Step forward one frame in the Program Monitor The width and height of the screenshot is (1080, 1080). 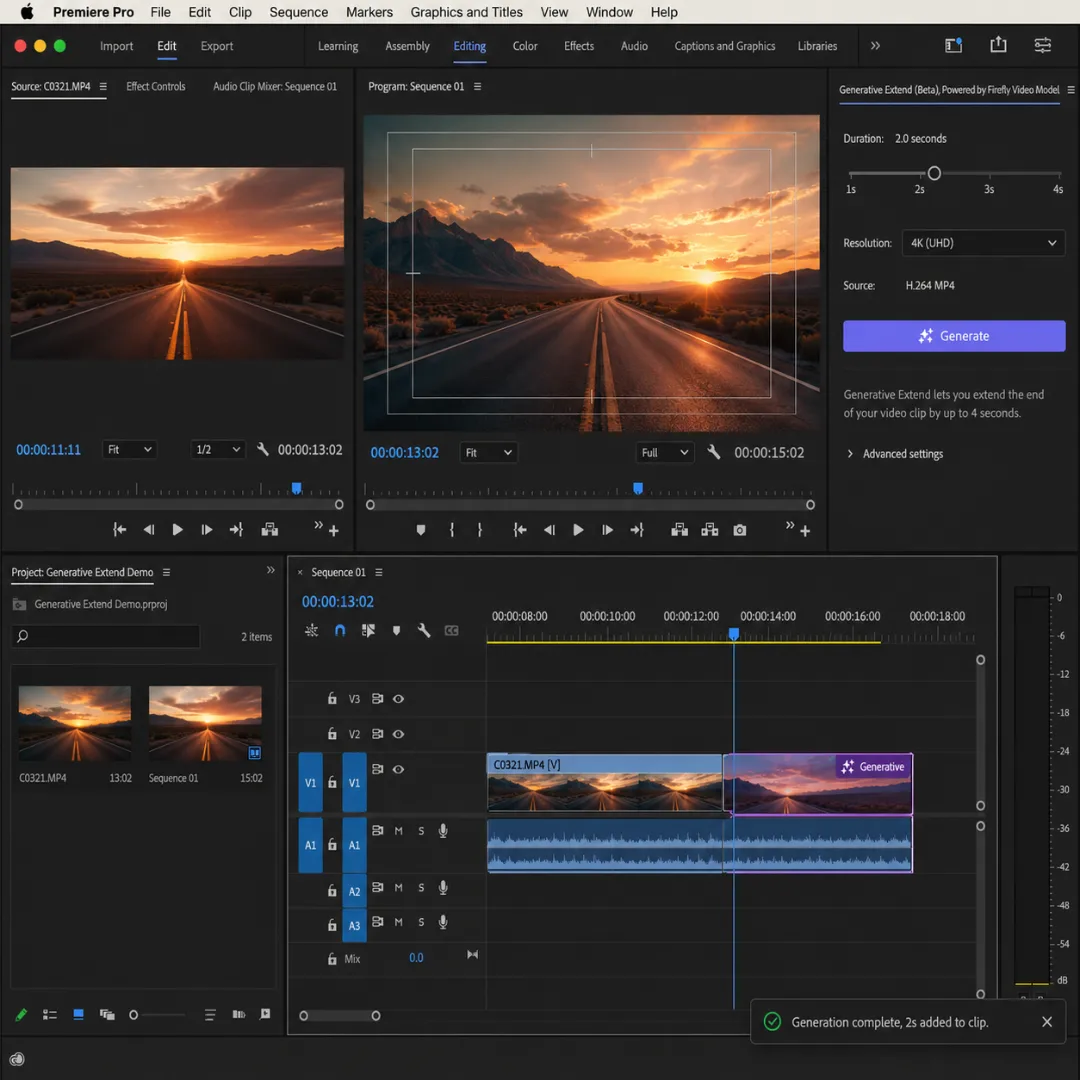pos(607,530)
